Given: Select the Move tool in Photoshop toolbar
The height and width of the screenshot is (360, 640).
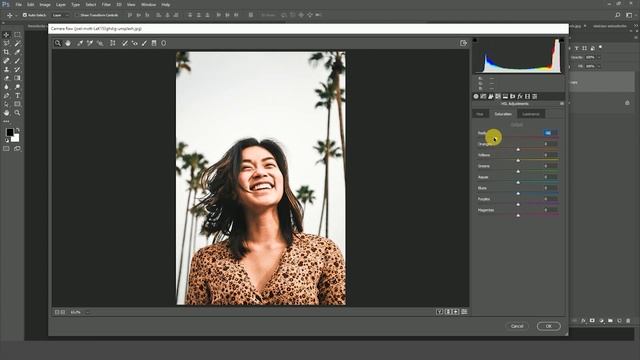Looking at the screenshot, I should tap(7, 35).
